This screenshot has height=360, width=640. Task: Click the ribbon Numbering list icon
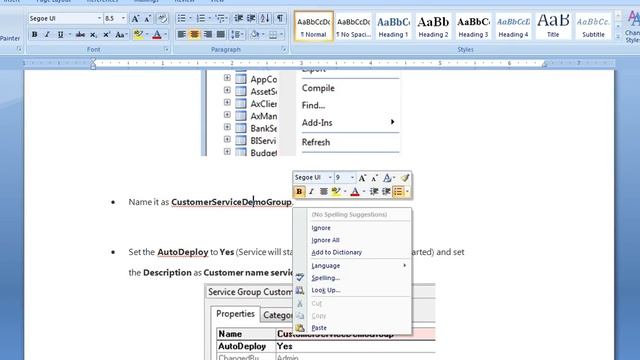click(201, 18)
